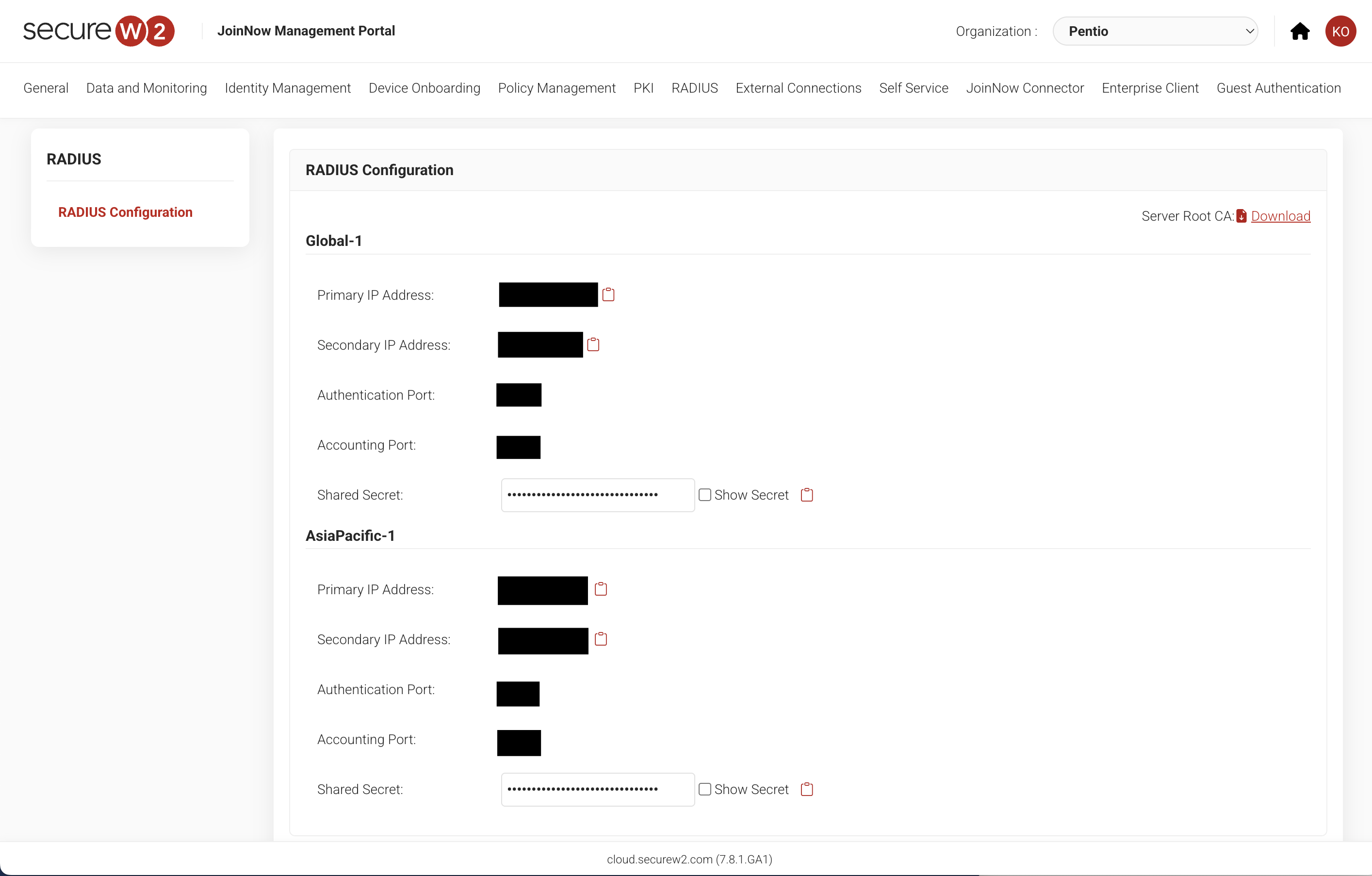Viewport: 1372px width, 876px height.
Task: Click the RADIUS sidebar heading
Action: pyautogui.click(x=74, y=159)
